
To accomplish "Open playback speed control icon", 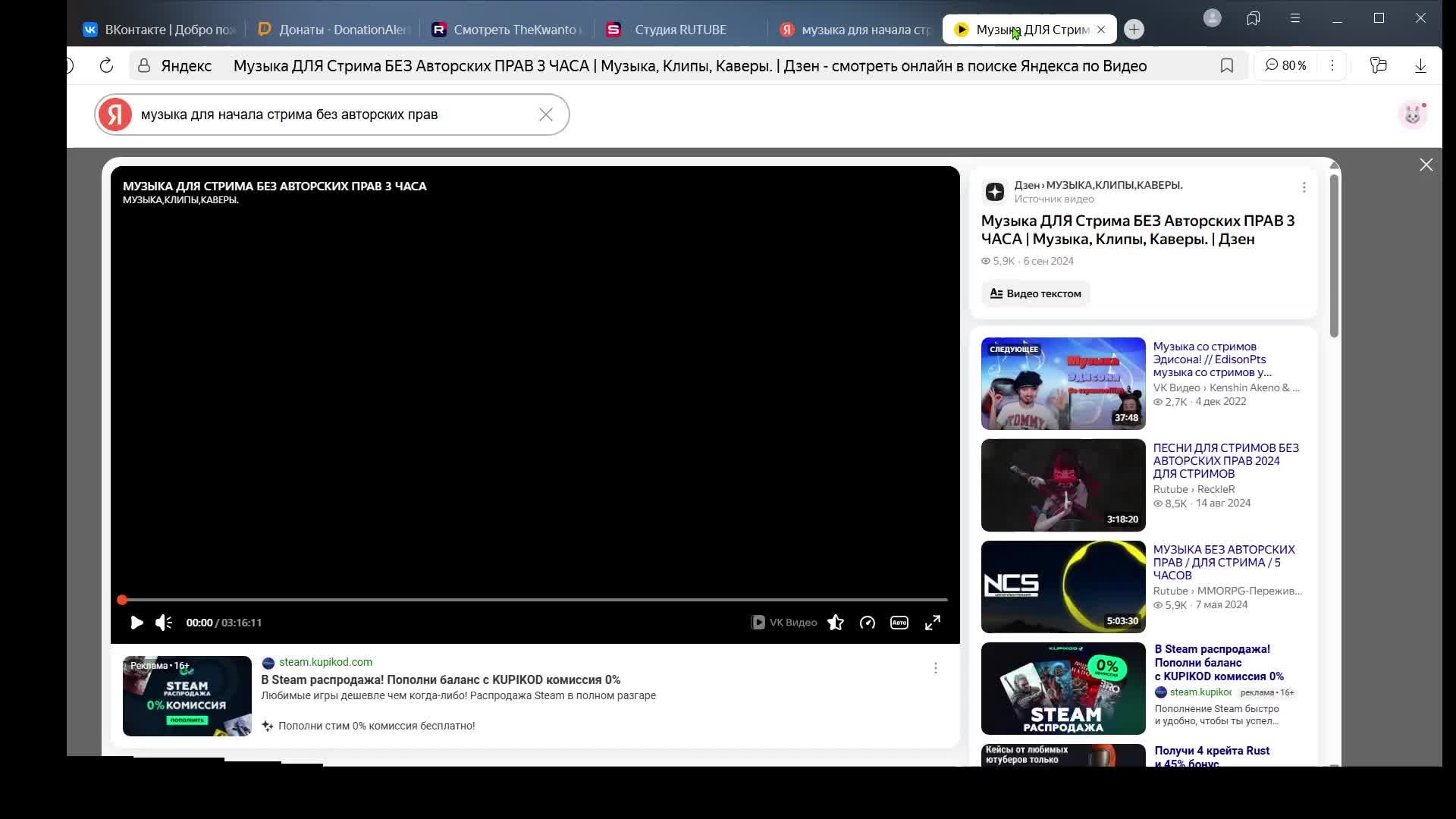I will pyautogui.click(x=868, y=623).
